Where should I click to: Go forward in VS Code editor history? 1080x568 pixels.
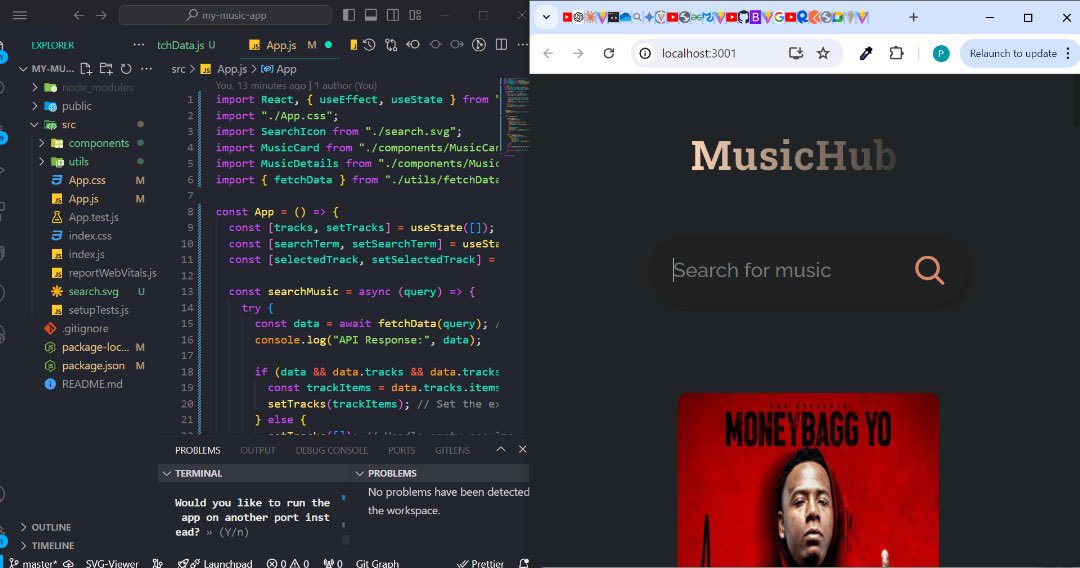[101, 15]
